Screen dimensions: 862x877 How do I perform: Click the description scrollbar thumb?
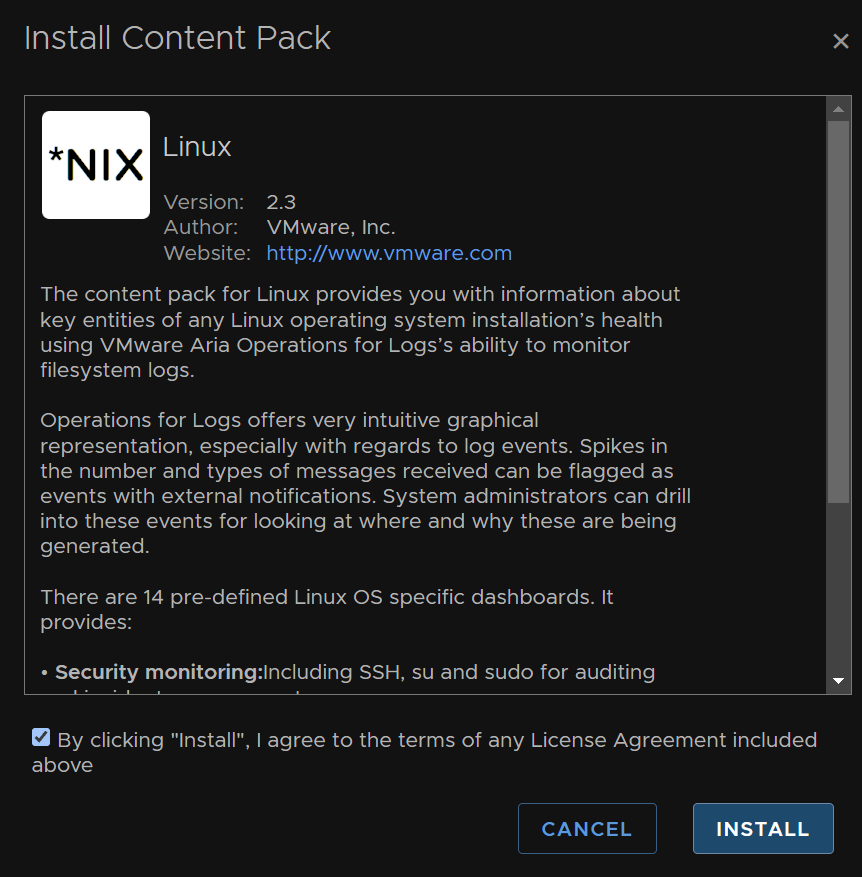pos(838,312)
